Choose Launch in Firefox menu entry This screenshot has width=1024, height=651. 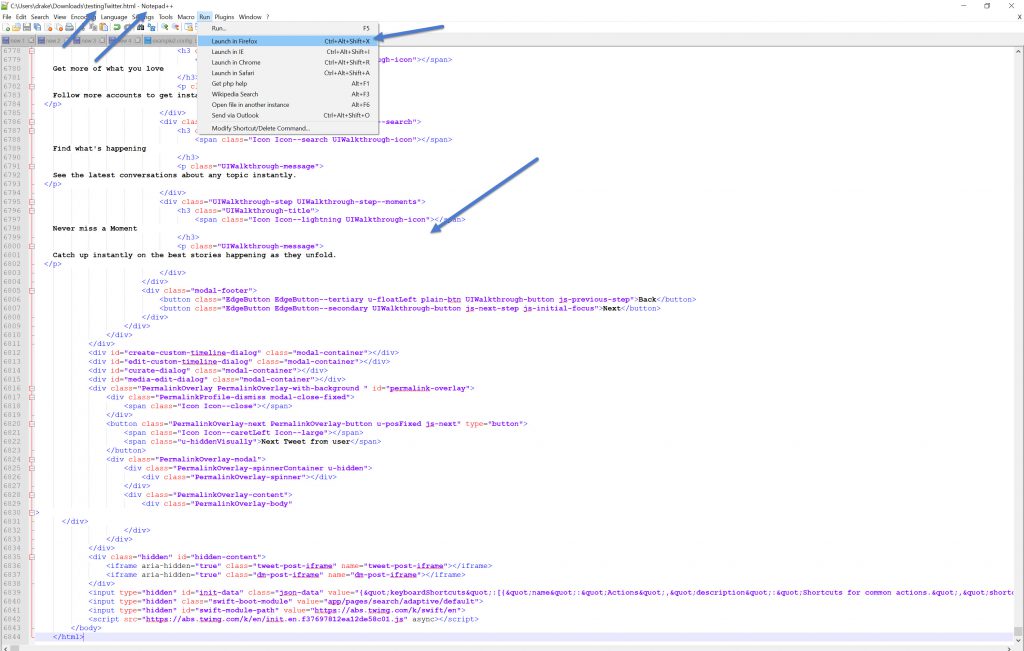coord(234,41)
